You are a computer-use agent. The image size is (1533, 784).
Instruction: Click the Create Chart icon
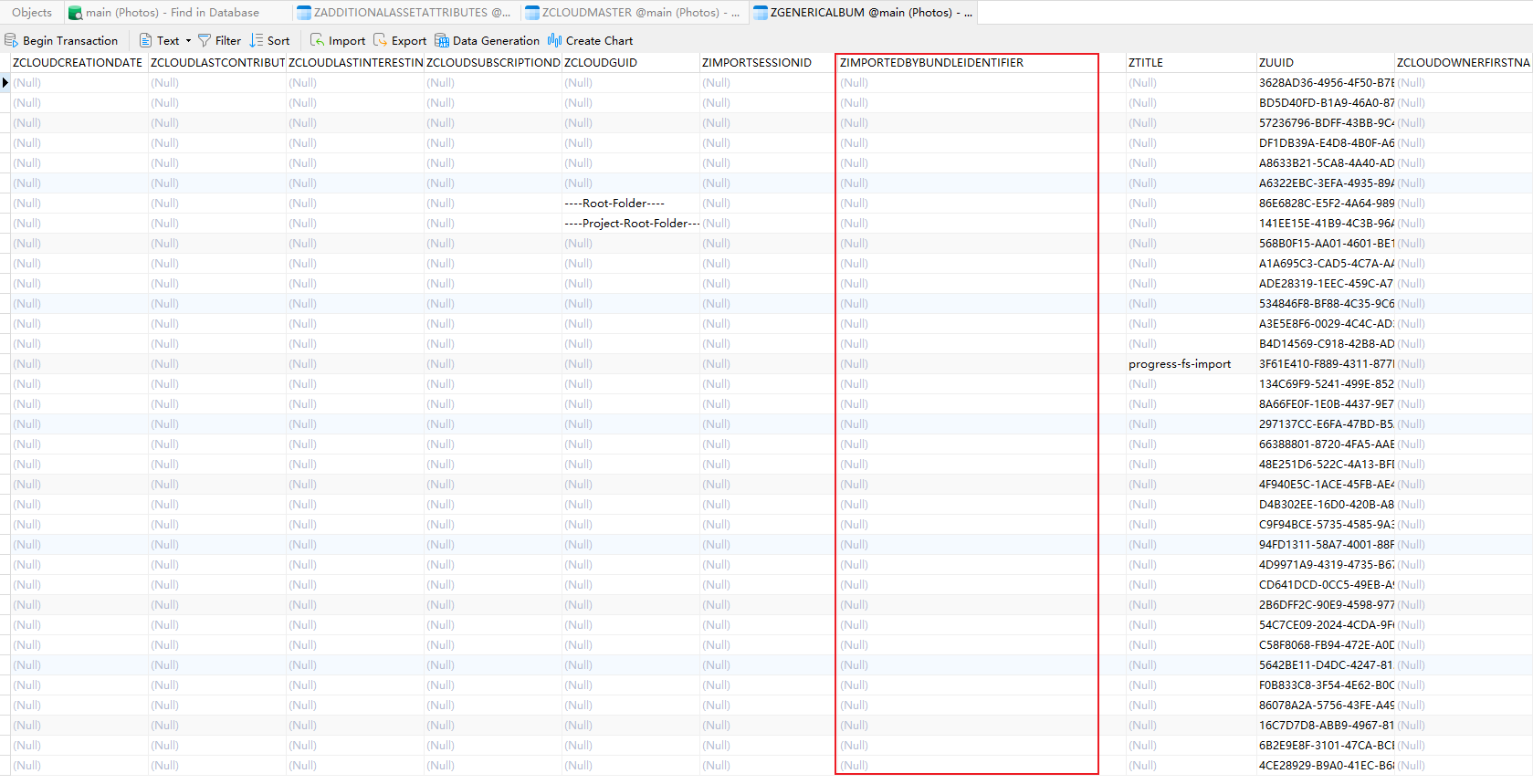tap(554, 40)
